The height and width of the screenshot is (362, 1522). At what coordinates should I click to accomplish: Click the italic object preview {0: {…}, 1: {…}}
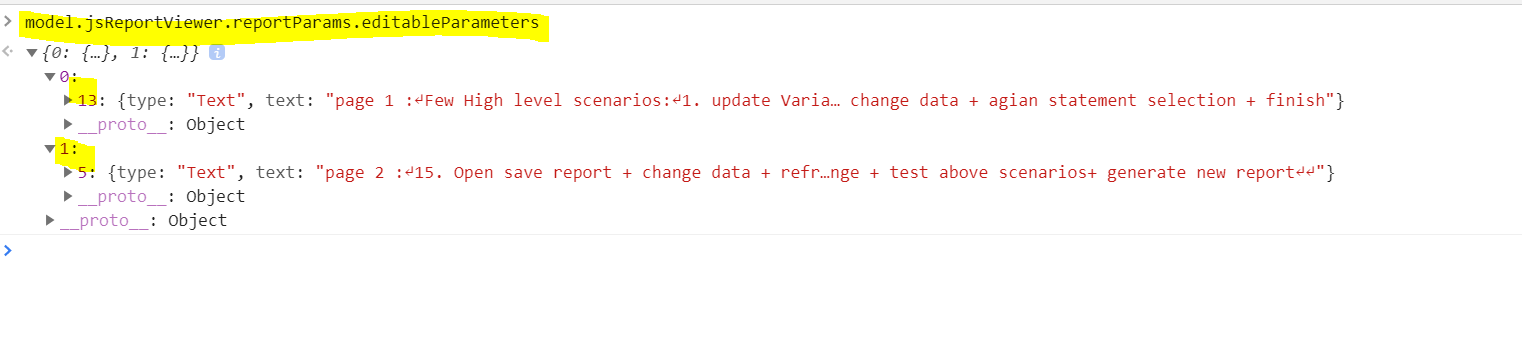tap(122, 52)
